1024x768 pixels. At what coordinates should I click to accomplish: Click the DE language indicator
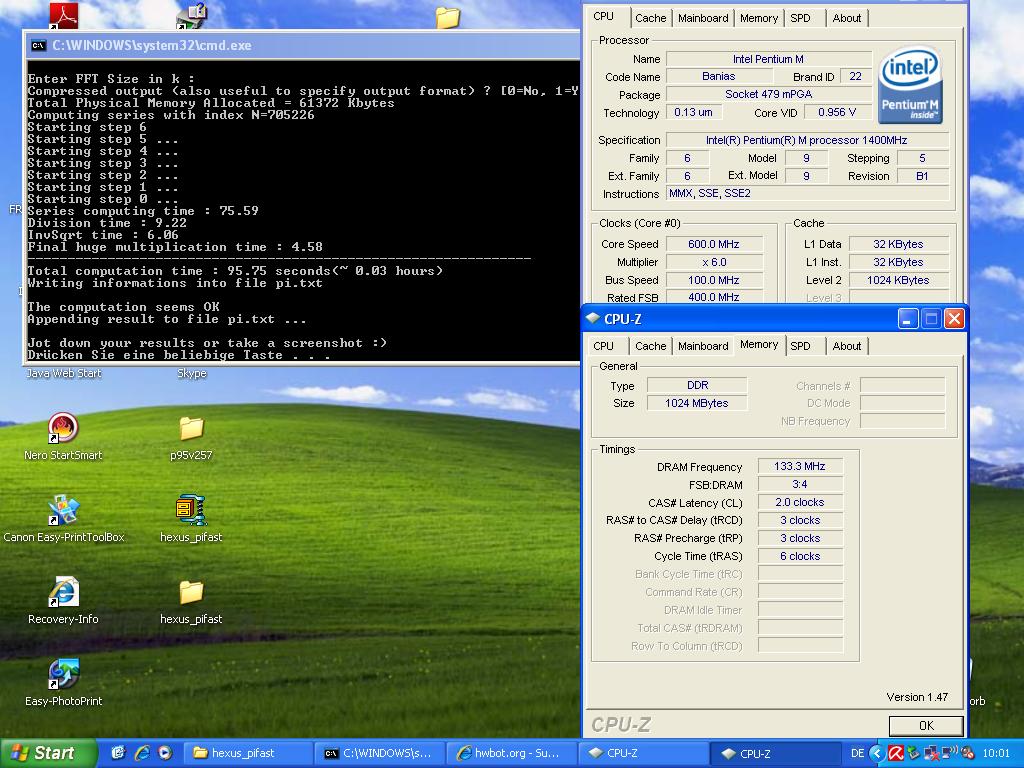857,753
